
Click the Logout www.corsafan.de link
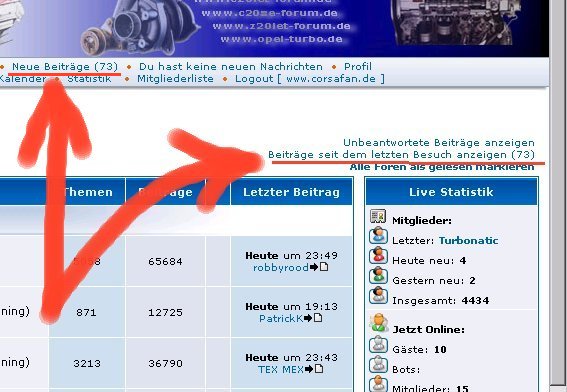pos(310,78)
